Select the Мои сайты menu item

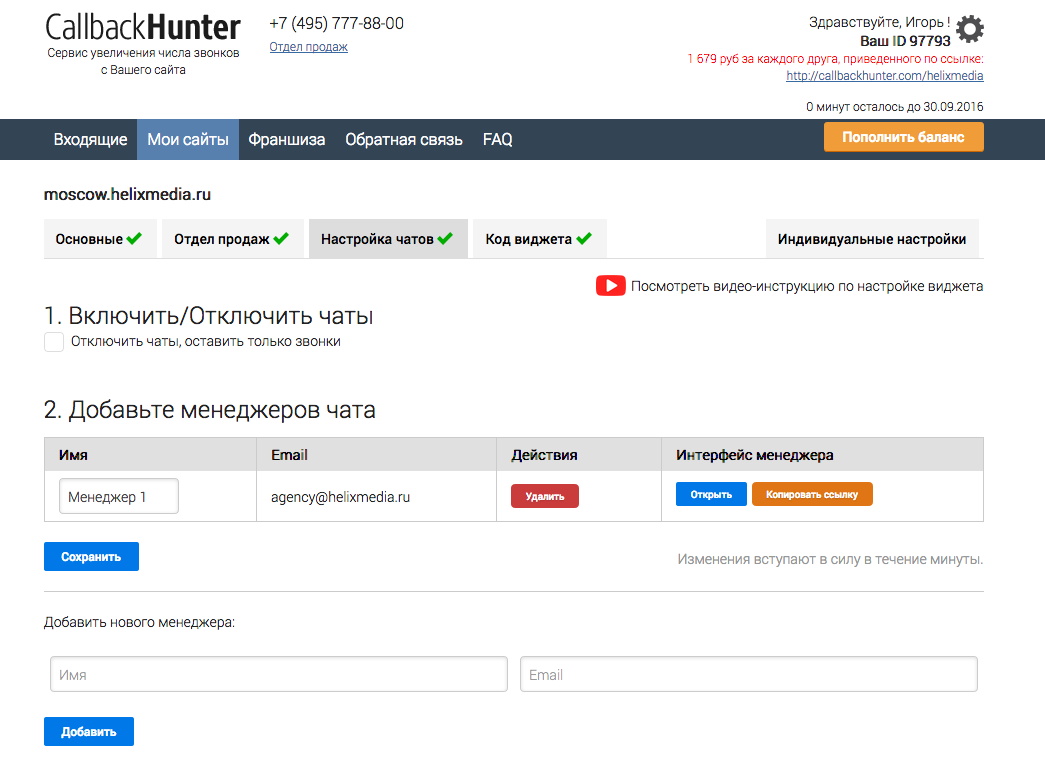click(188, 139)
